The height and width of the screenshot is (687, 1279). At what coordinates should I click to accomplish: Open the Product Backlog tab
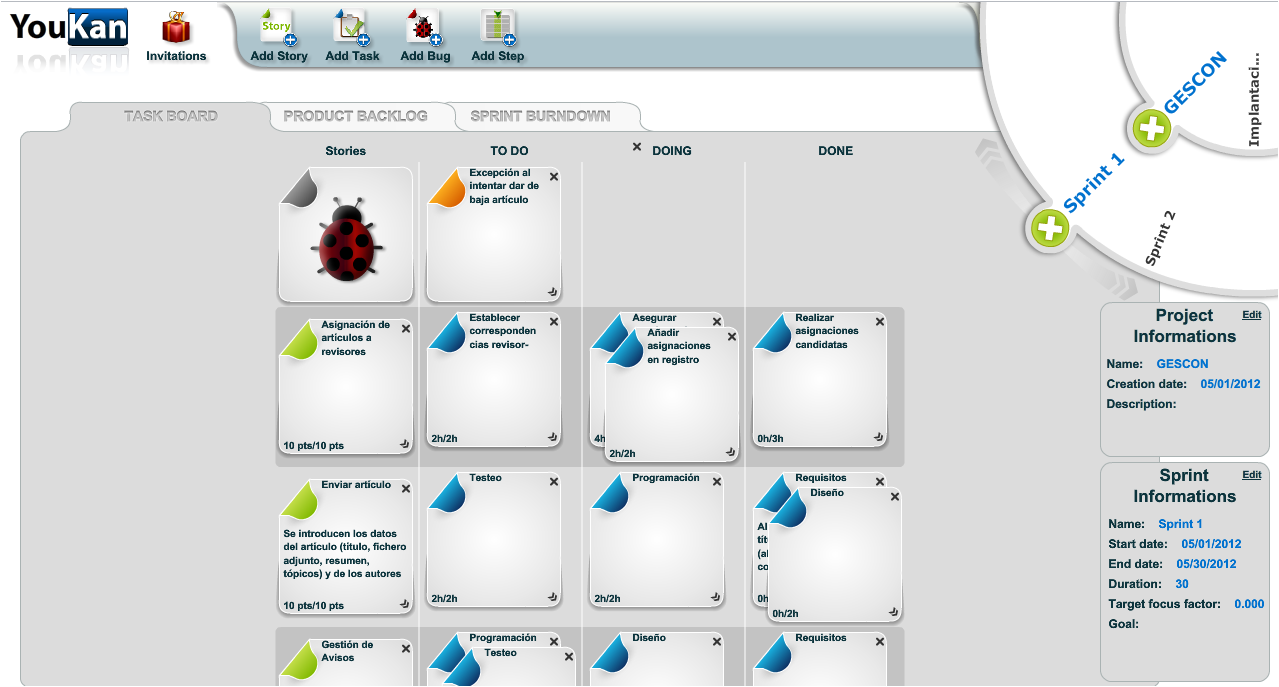coord(355,116)
